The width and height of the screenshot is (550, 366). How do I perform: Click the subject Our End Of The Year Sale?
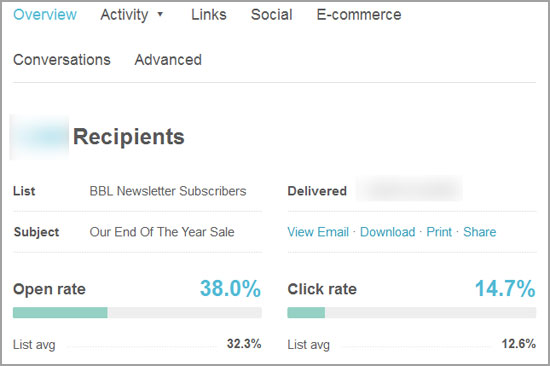(x=162, y=232)
